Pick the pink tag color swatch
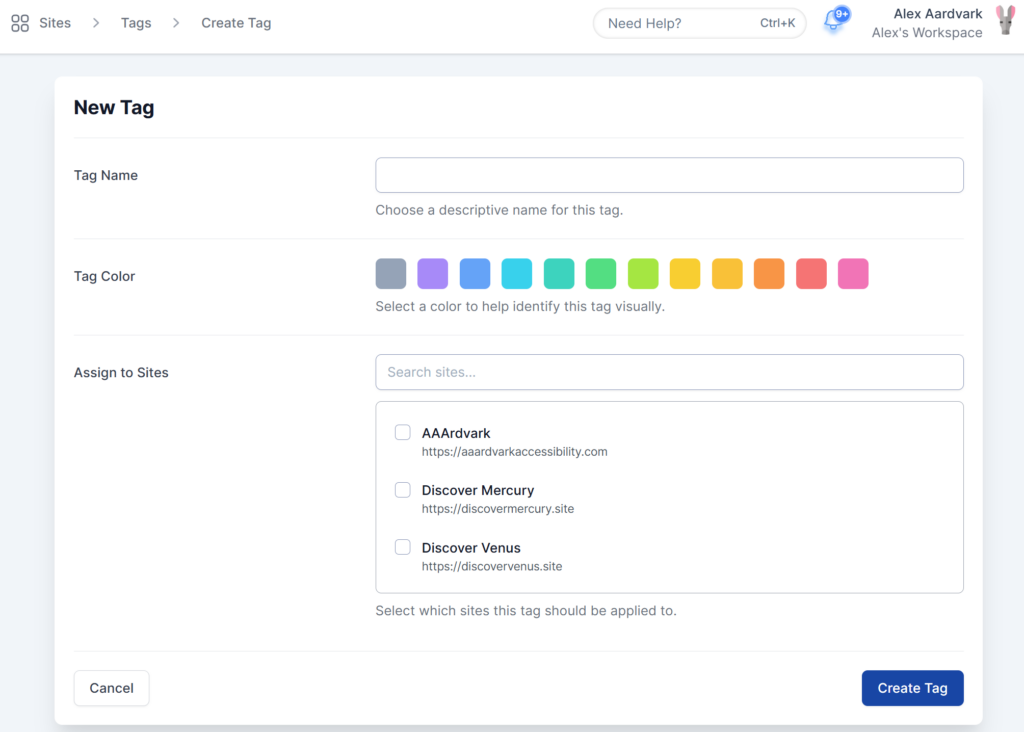 tap(853, 274)
